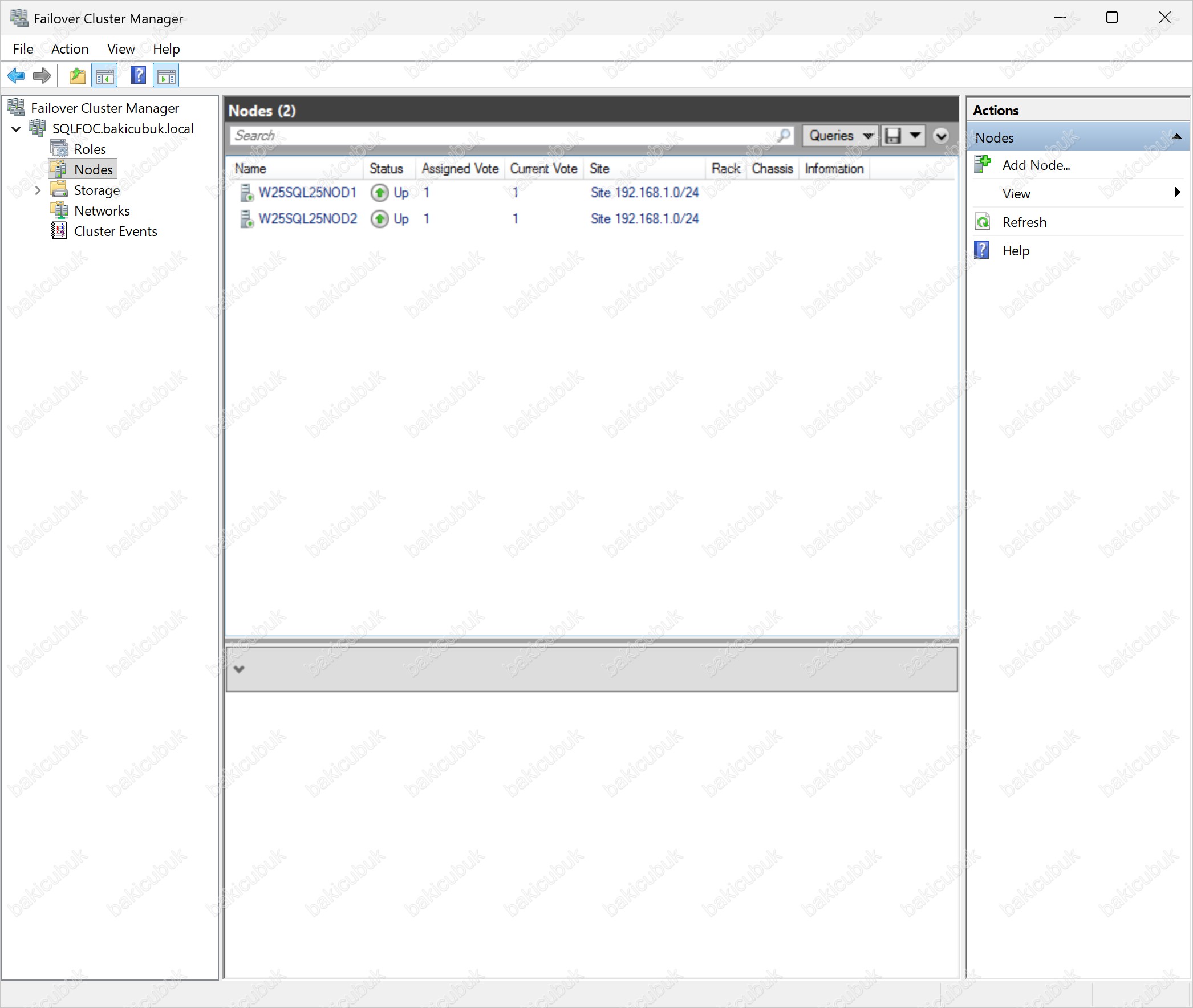Screen dimensions: 1193x1008
Task: Click the Save Query disk icon
Action: click(x=892, y=136)
